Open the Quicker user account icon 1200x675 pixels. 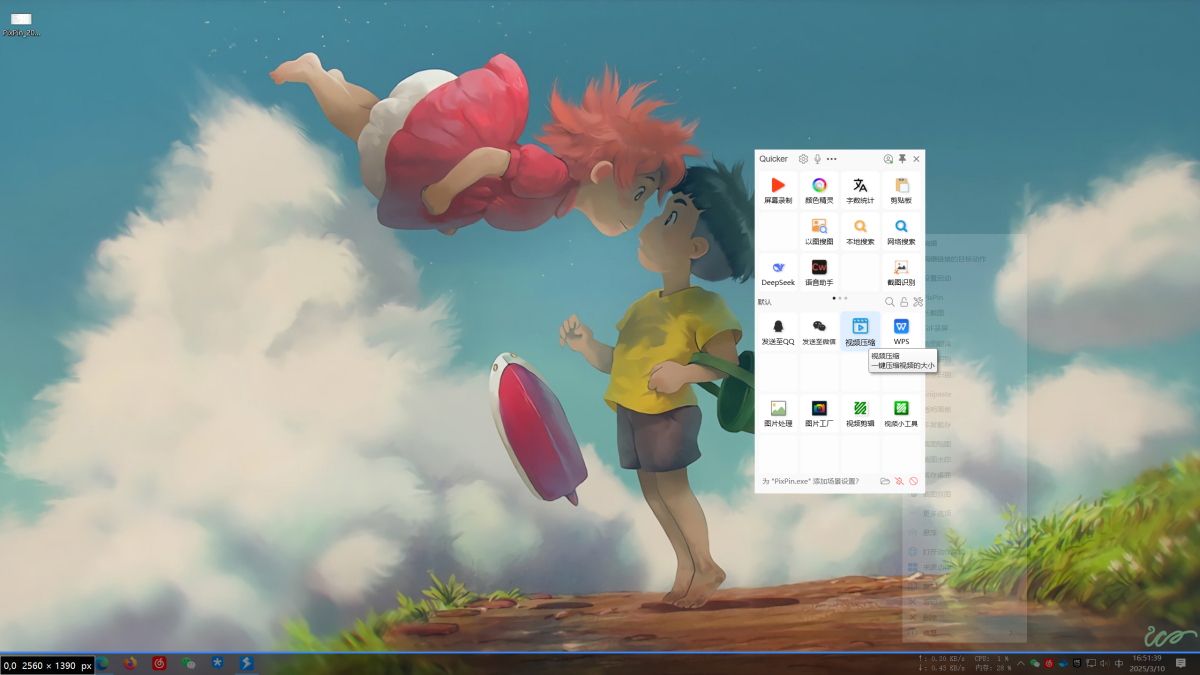pos(888,159)
